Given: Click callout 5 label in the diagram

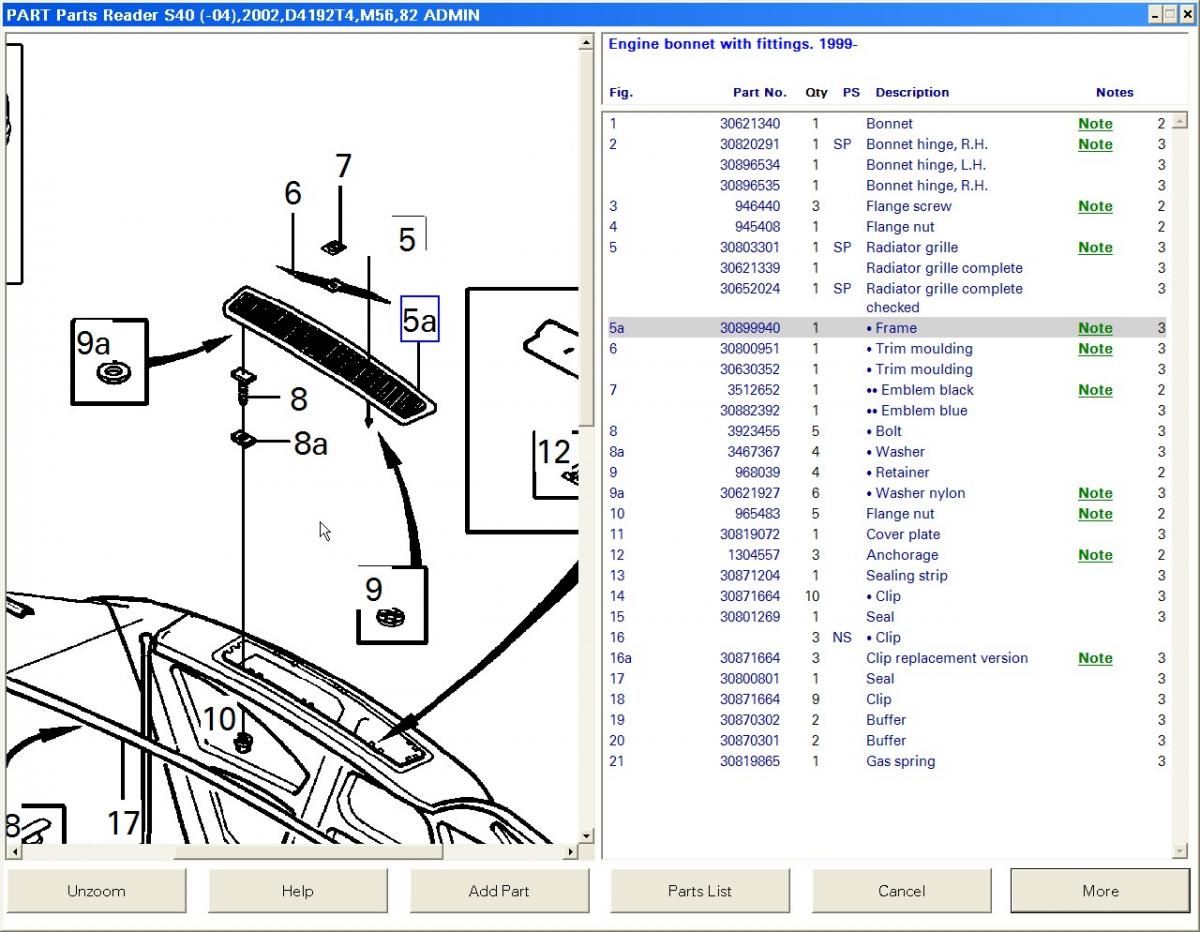Looking at the screenshot, I should [407, 239].
